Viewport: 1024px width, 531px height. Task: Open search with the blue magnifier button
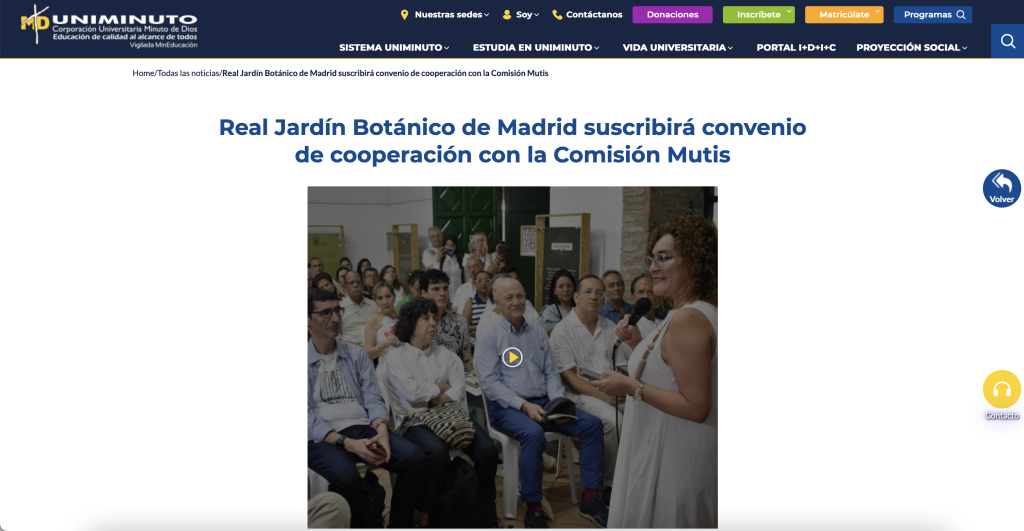[1008, 41]
